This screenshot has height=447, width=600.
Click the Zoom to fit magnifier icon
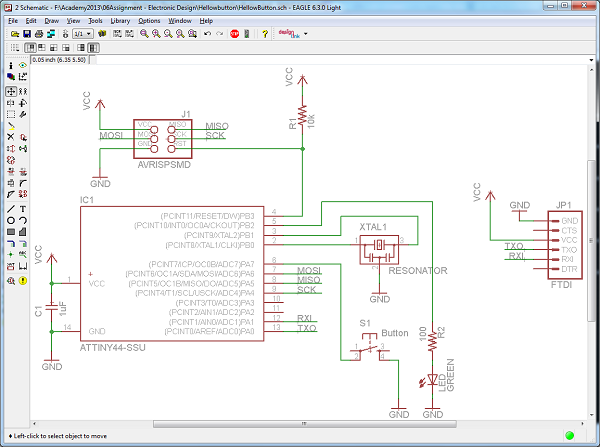tap(144, 34)
